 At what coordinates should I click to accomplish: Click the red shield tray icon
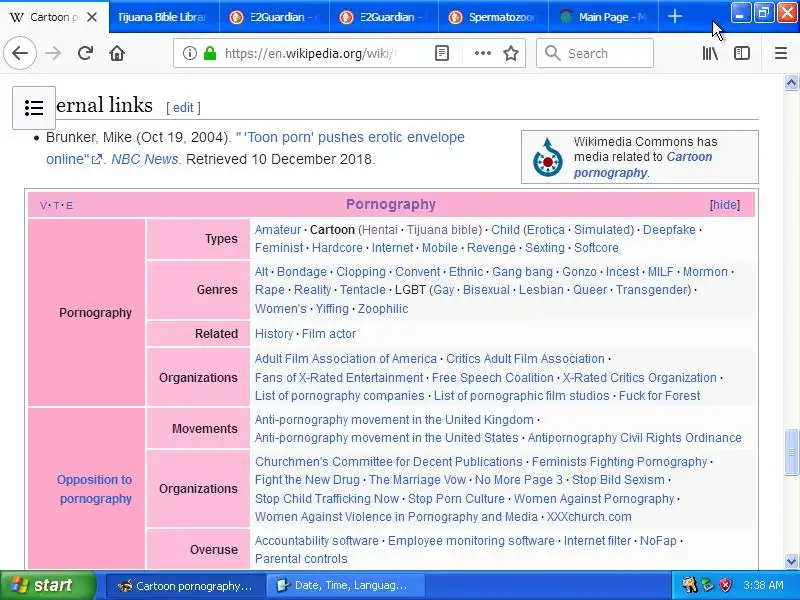coord(726,585)
